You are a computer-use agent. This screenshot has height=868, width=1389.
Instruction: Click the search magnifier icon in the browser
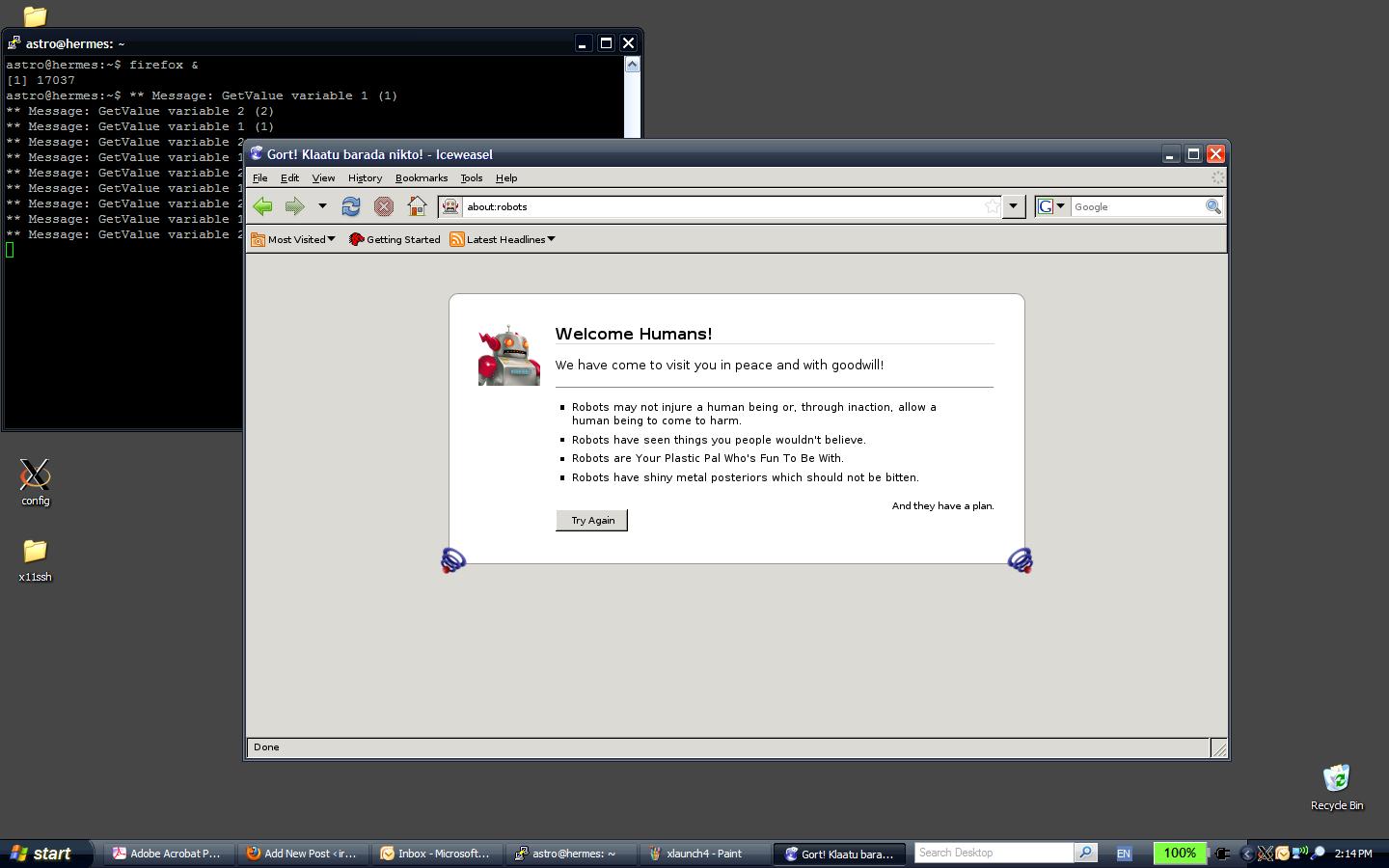pyautogui.click(x=1212, y=206)
